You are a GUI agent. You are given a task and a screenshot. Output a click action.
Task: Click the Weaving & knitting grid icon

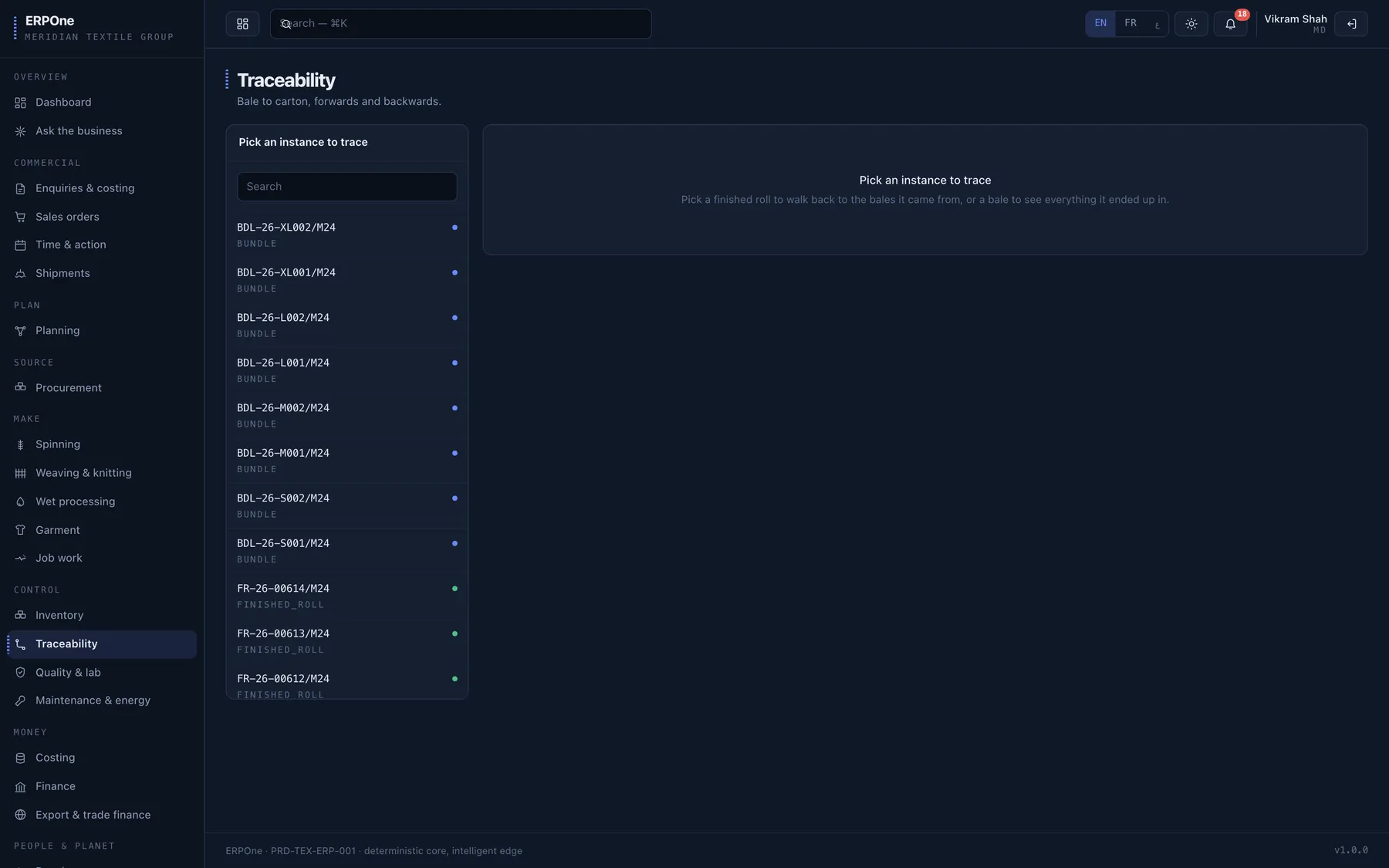[x=20, y=473]
